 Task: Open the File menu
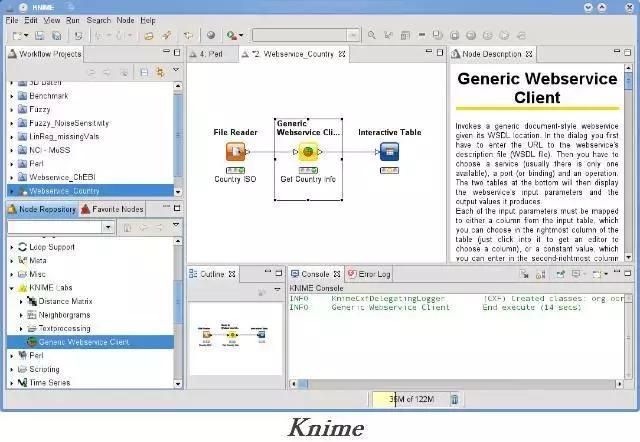pyautogui.click(x=12, y=20)
